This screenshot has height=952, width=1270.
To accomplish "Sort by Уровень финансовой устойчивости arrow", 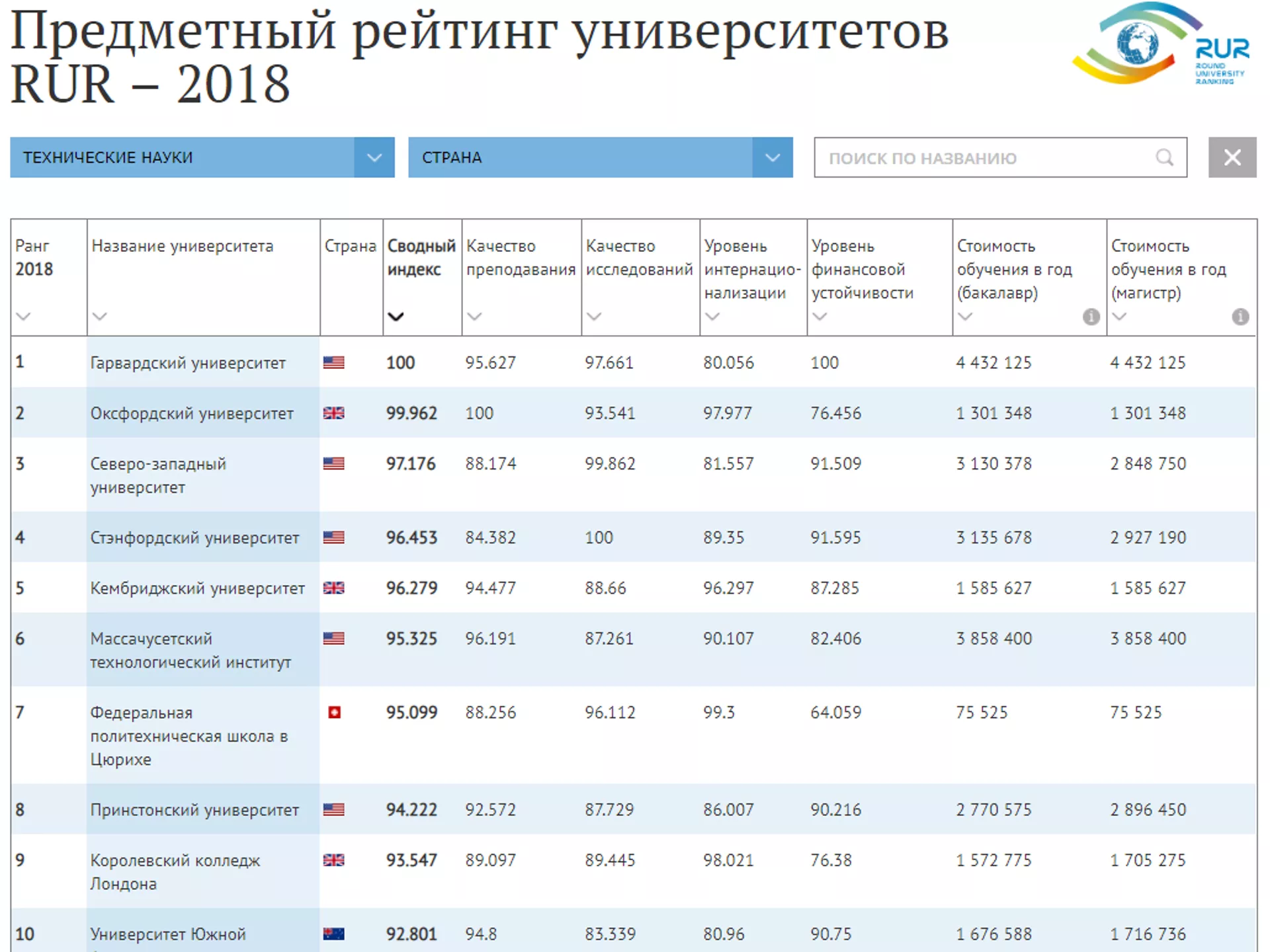I will point(820,316).
